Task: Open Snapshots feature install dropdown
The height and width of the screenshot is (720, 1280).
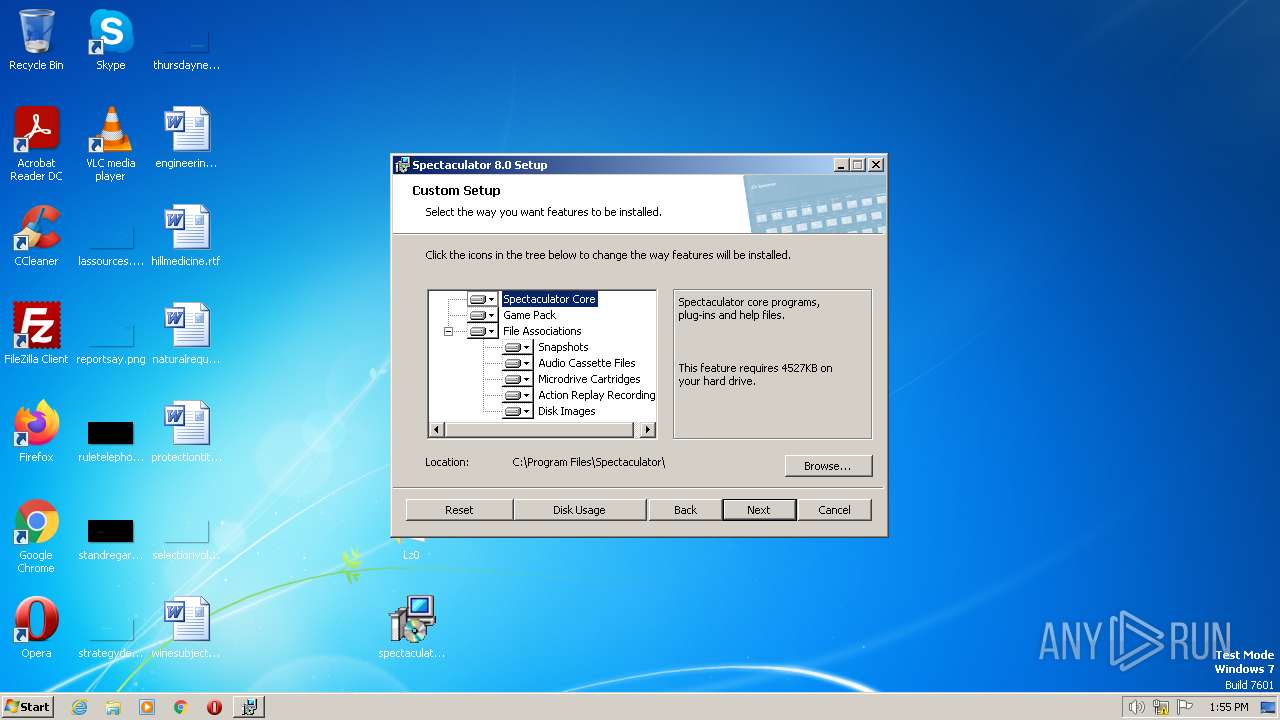Action: (517, 347)
